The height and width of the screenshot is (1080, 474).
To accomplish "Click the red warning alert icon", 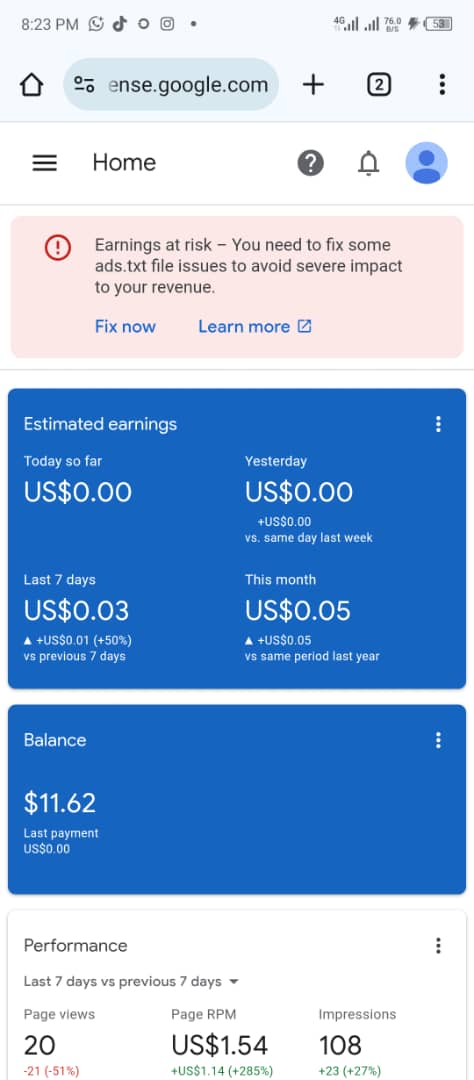I will coord(58,247).
